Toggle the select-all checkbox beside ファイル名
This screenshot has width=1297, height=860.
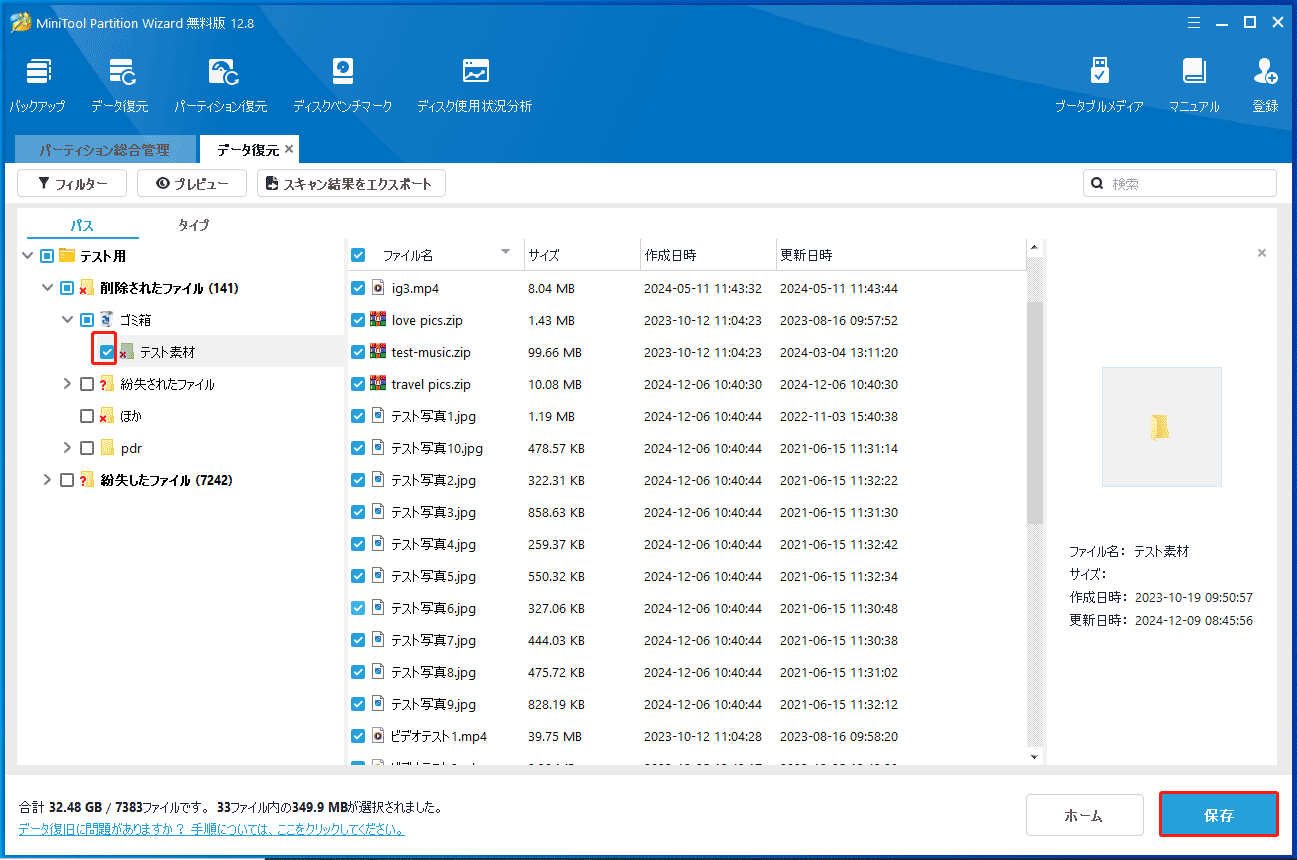coord(358,256)
